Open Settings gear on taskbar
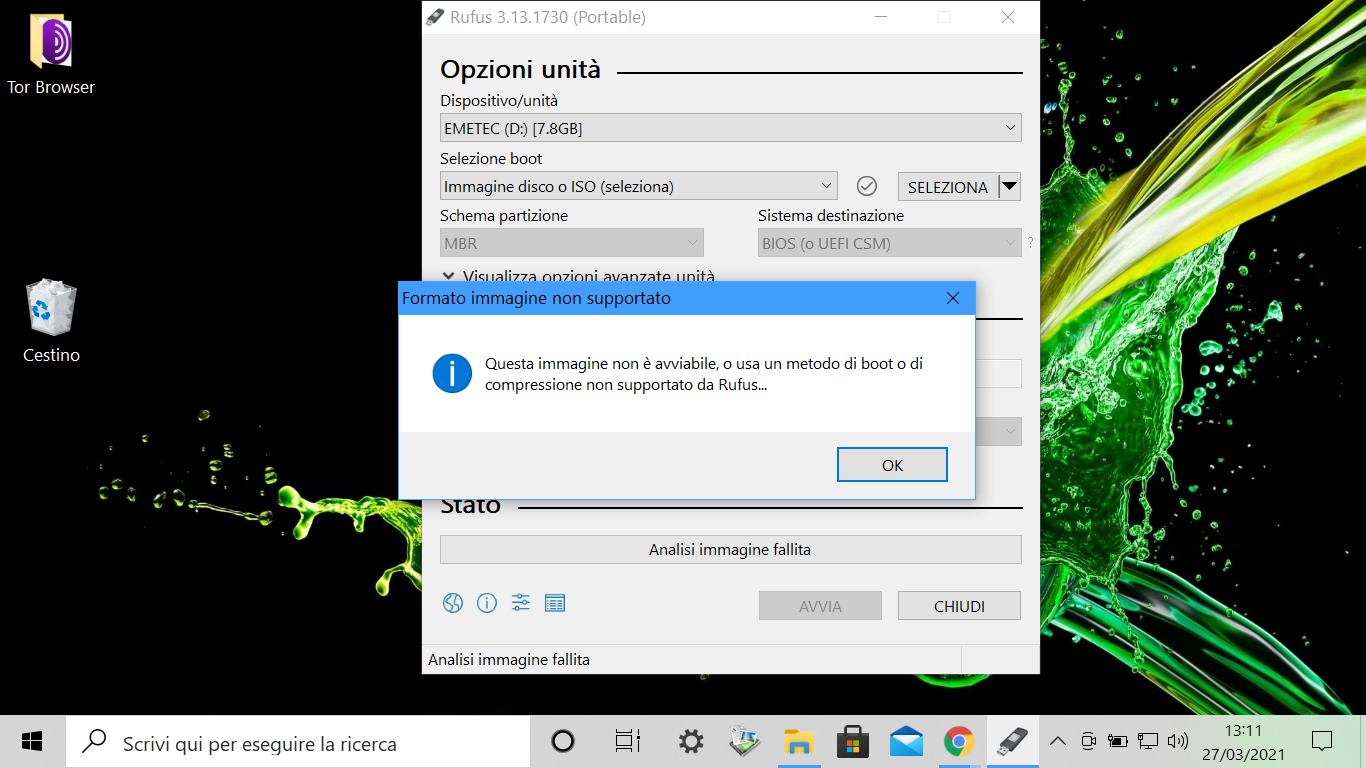This screenshot has width=1366, height=768. click(691, 742)
